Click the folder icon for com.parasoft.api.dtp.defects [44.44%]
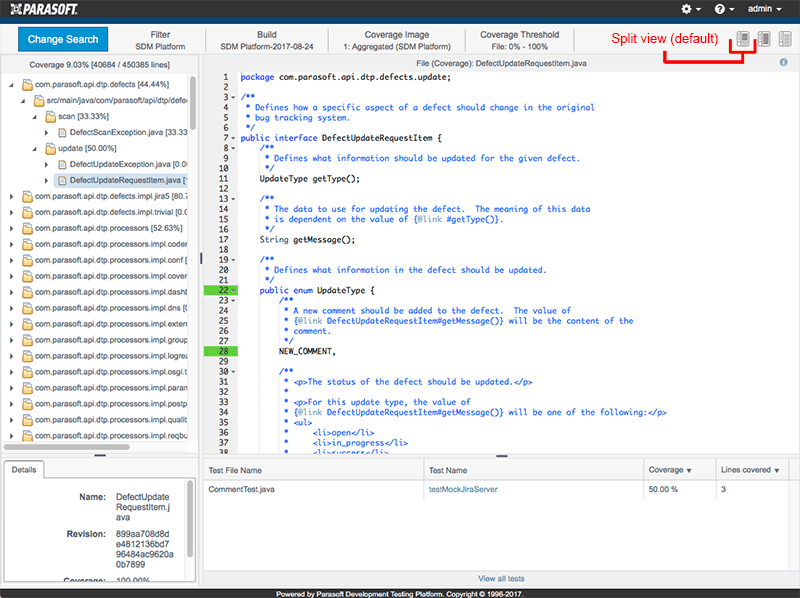The width and height of the screenshot is (800, 598). click(27, 84)
